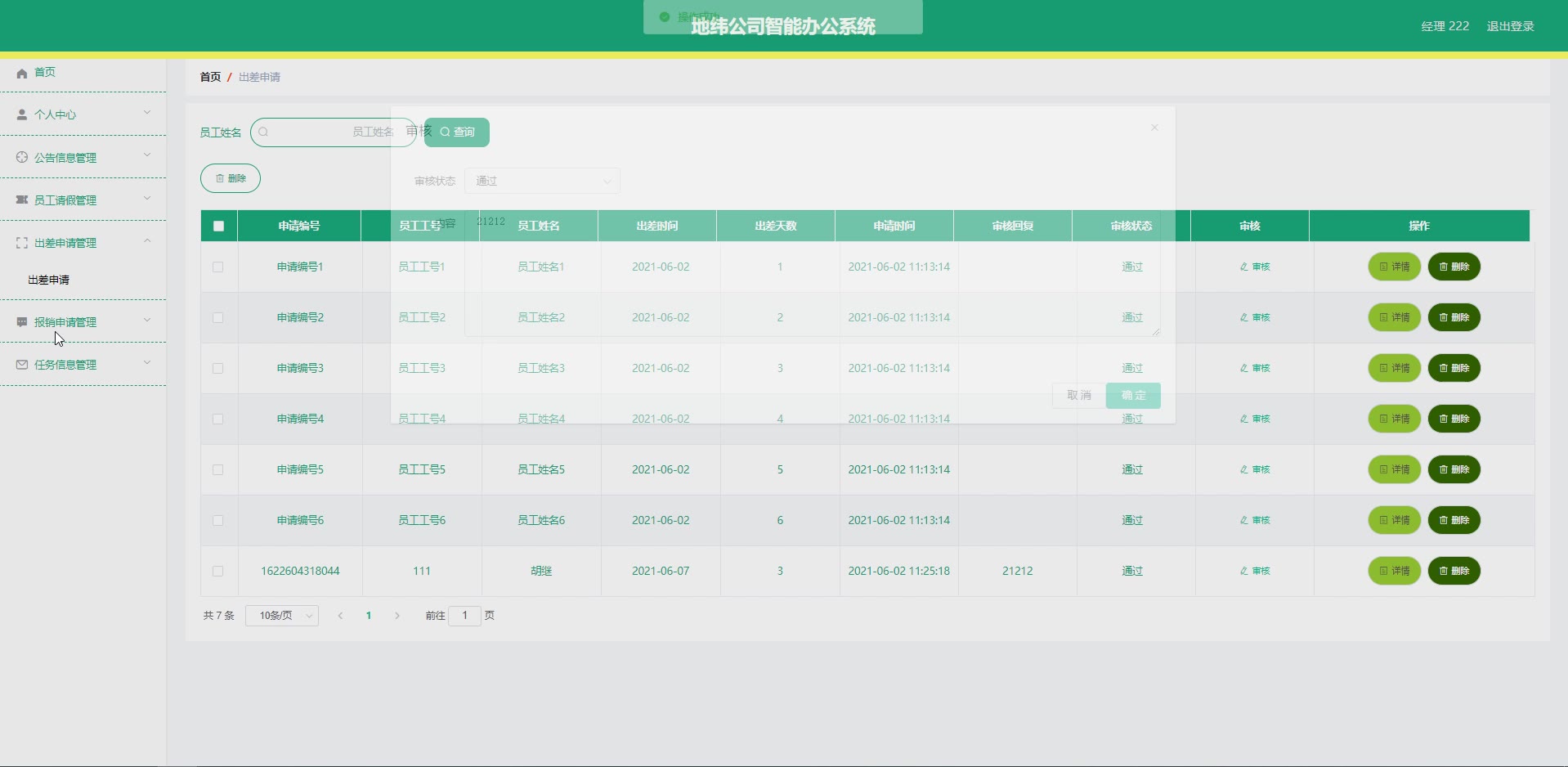
Task: Delete the 申请编号2 row with 删除
Action: (1454, 317)
